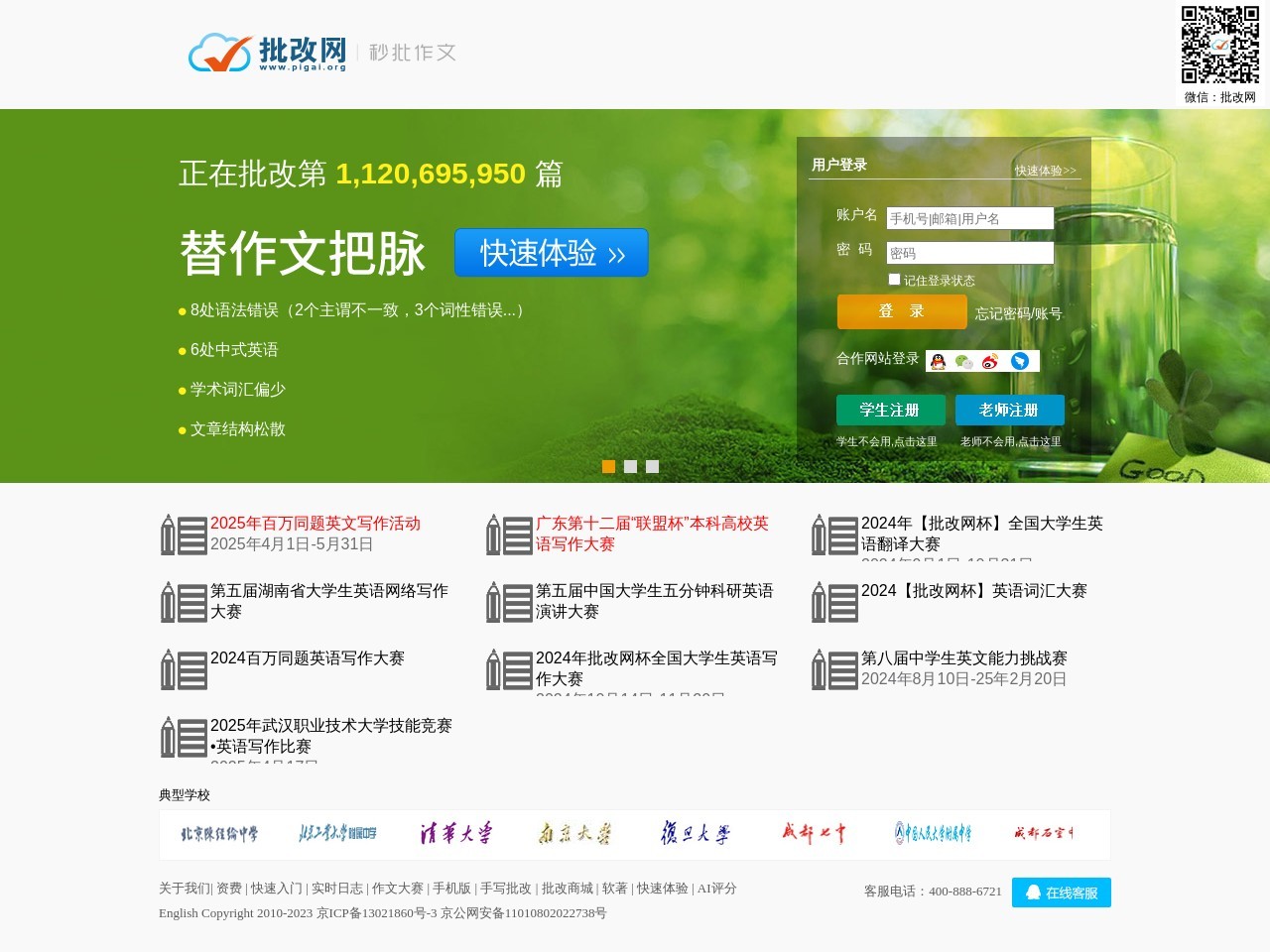Sign in with the WeChat icon
The image size is (1270, 952).
coord(962,360)
